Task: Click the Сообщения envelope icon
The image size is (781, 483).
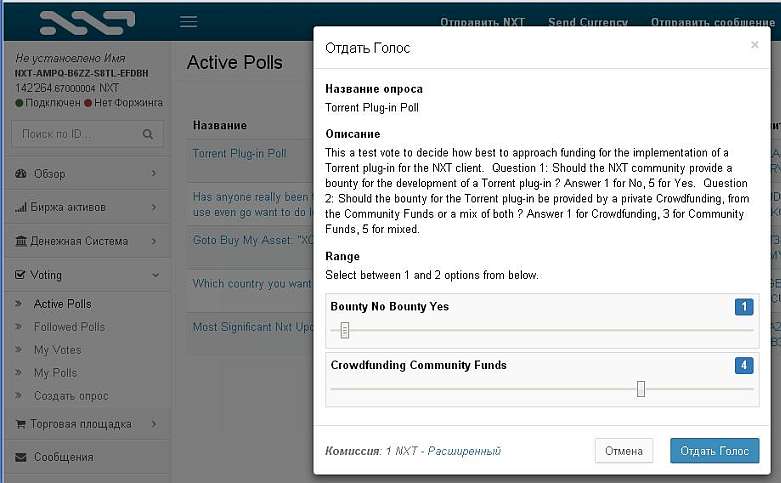Action: pyautogui.click(x=20, y=457)
